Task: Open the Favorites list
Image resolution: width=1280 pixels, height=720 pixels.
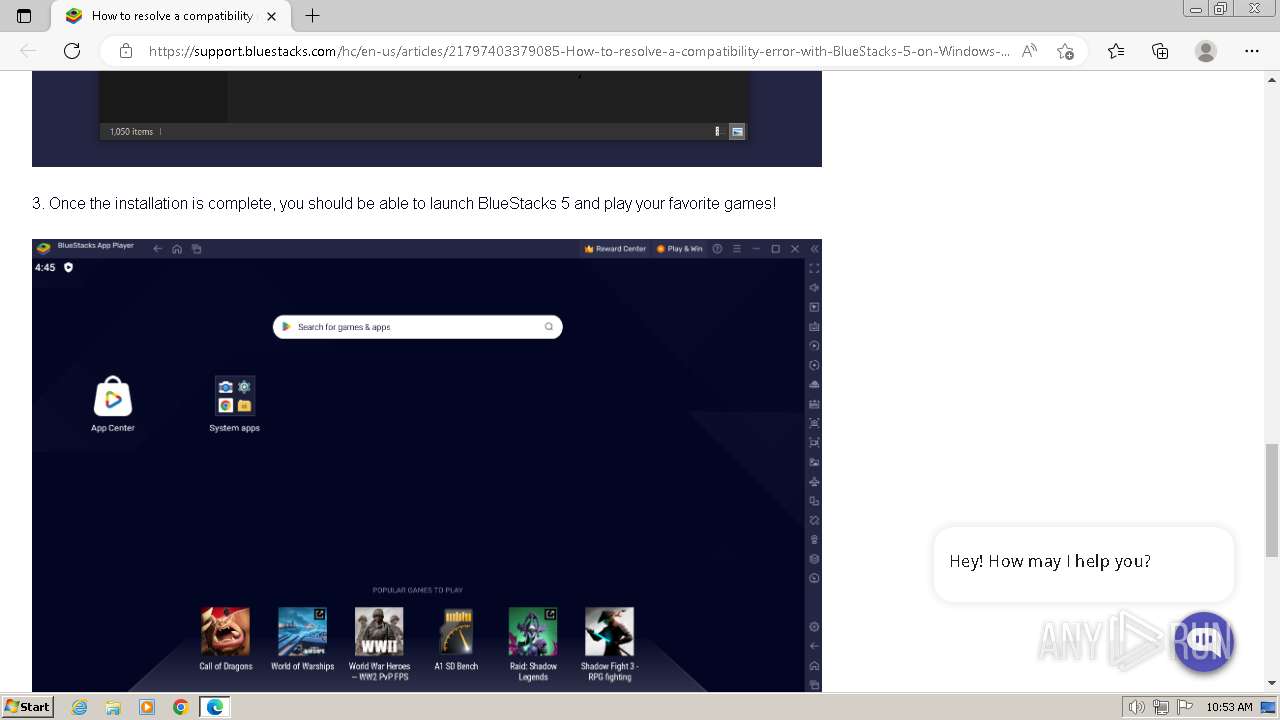Action: (x=1116, y=51)
